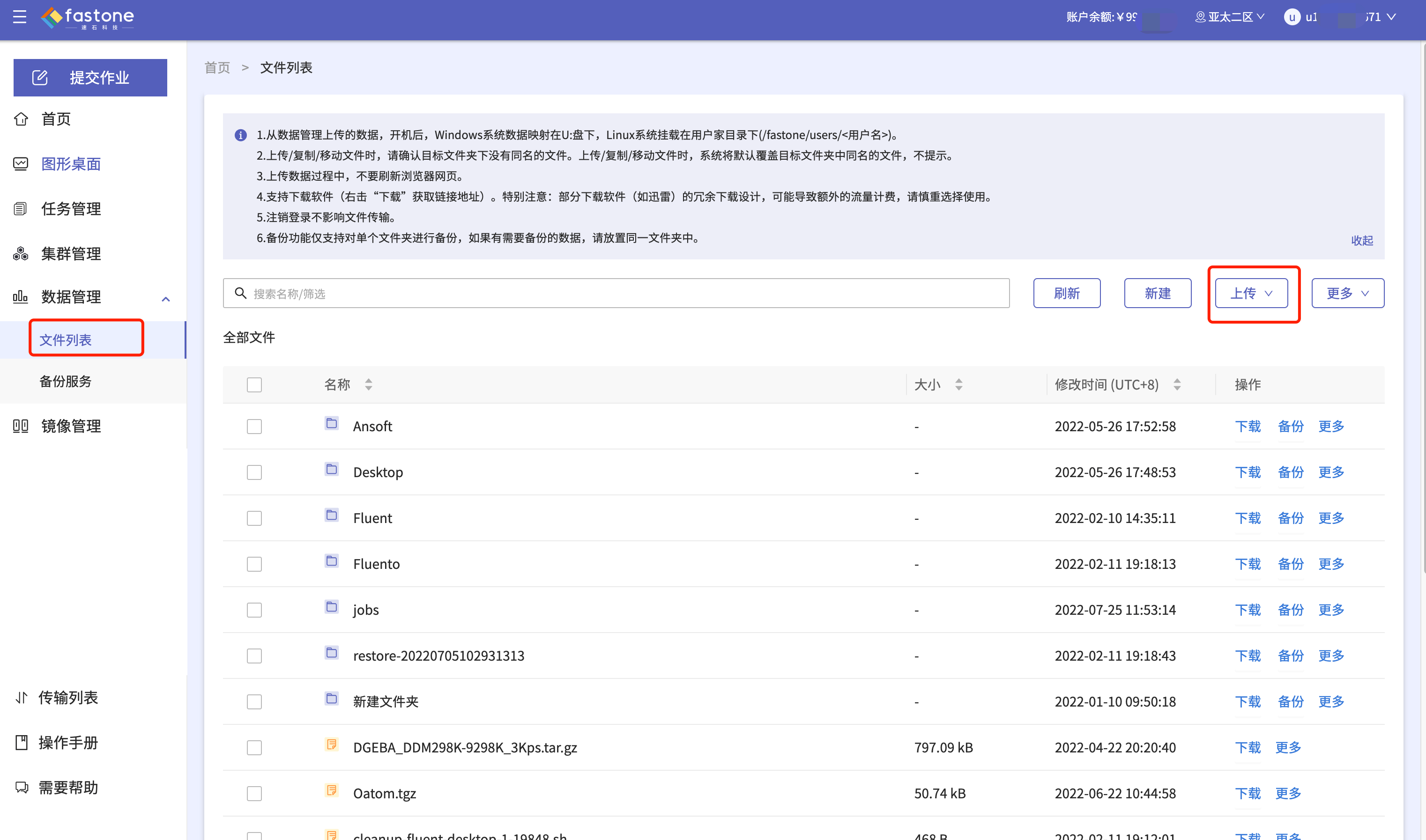Click the 刷新 button

click(x=1066, y=293)
